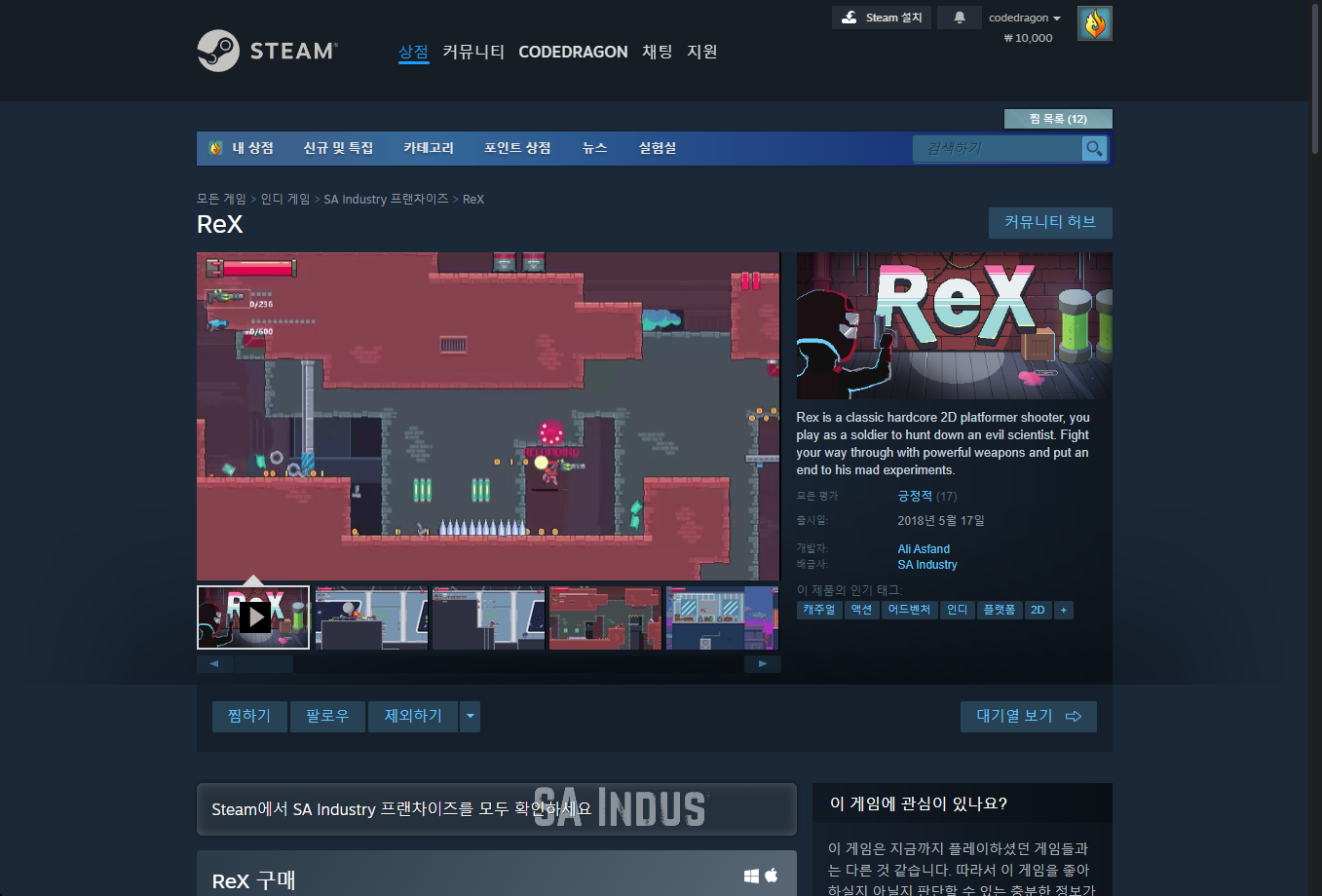This screenshot has height=896, width=1322.
Task: Open the 커뮤니티 허브 button
Action: pos(1050,222)
